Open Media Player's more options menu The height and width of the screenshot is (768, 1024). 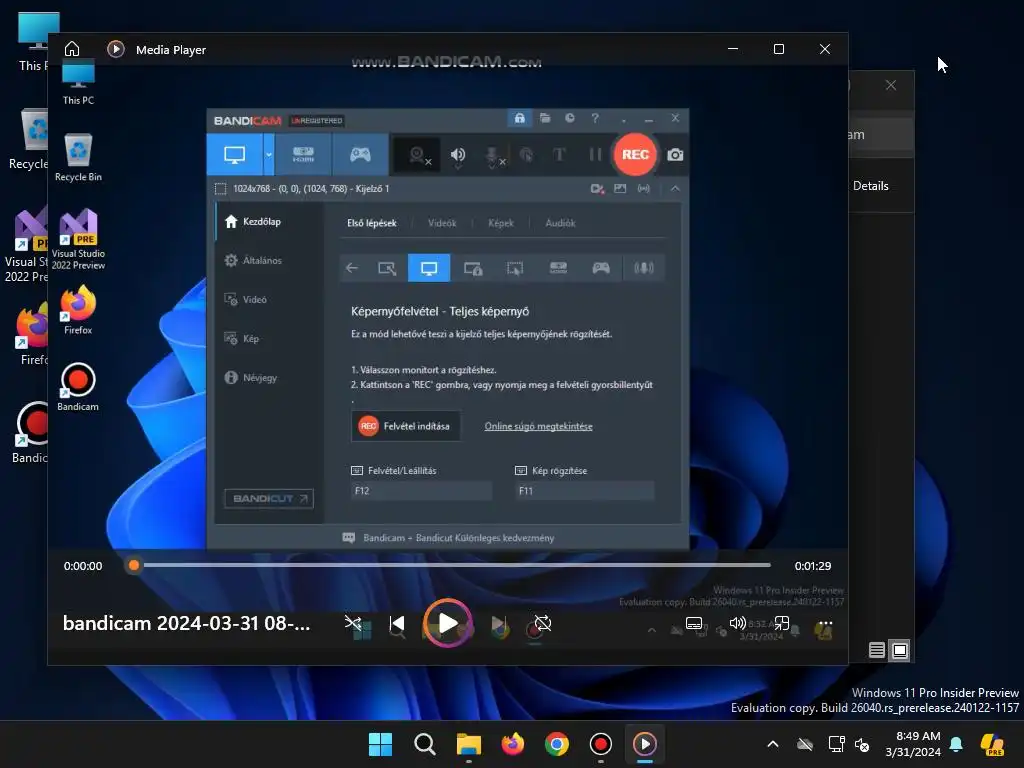click(825, 623)
